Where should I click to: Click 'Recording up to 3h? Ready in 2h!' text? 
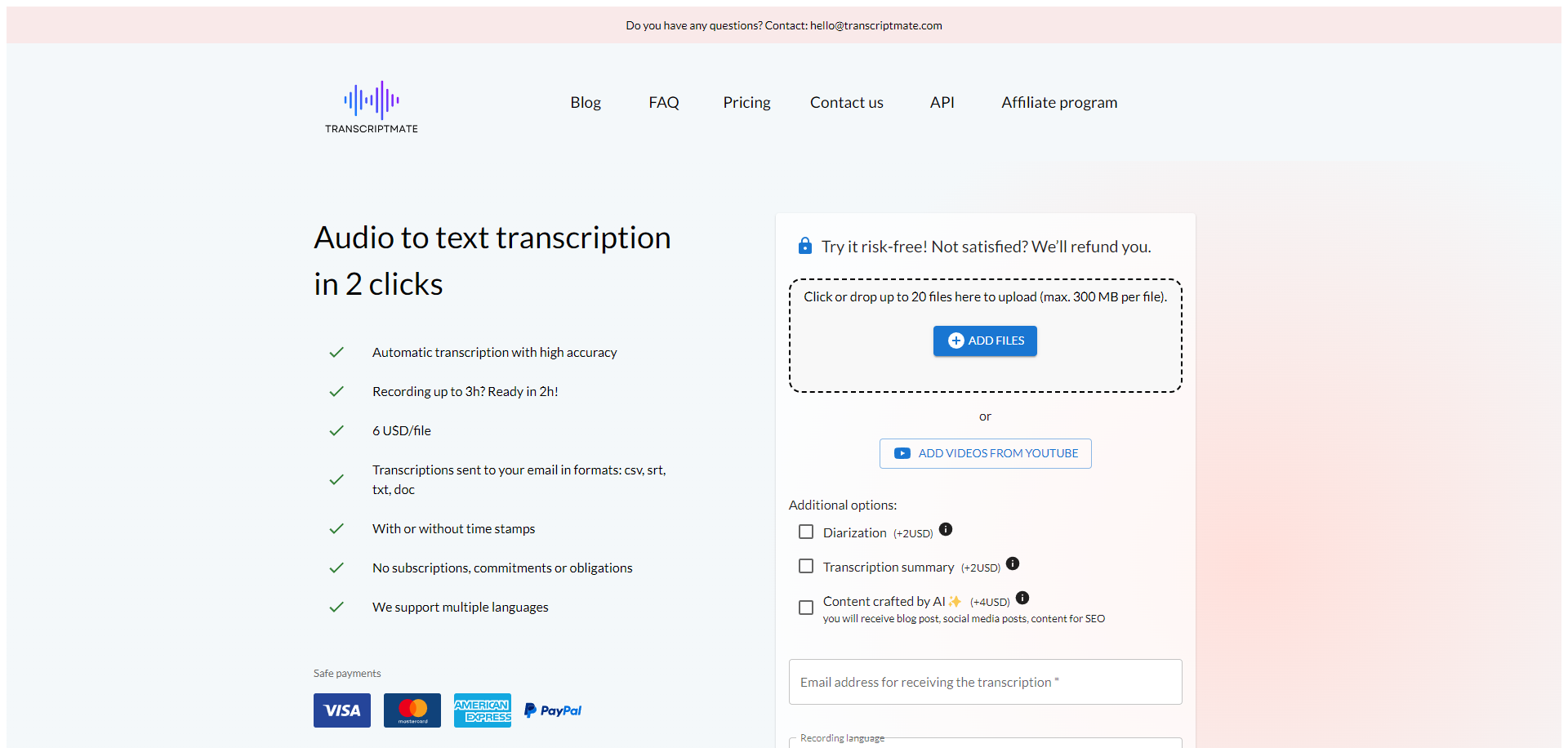tap(465, 391)
